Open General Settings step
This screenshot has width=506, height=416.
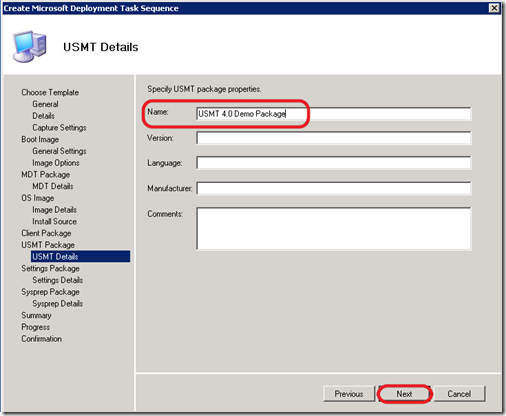coord(59,151)
